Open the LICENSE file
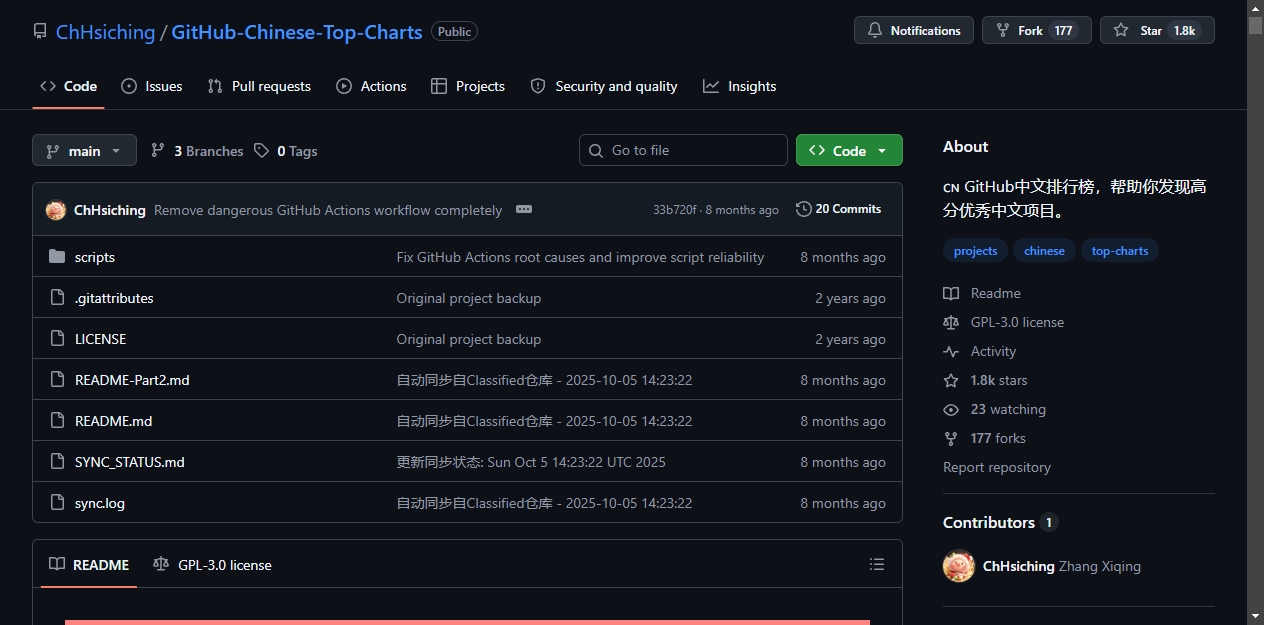The image size is (1264, 625). pyautogui.click(x=101, y=339)
